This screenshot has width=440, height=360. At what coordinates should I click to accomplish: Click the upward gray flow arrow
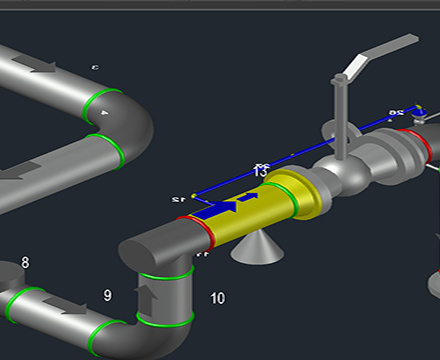point(146,301)
